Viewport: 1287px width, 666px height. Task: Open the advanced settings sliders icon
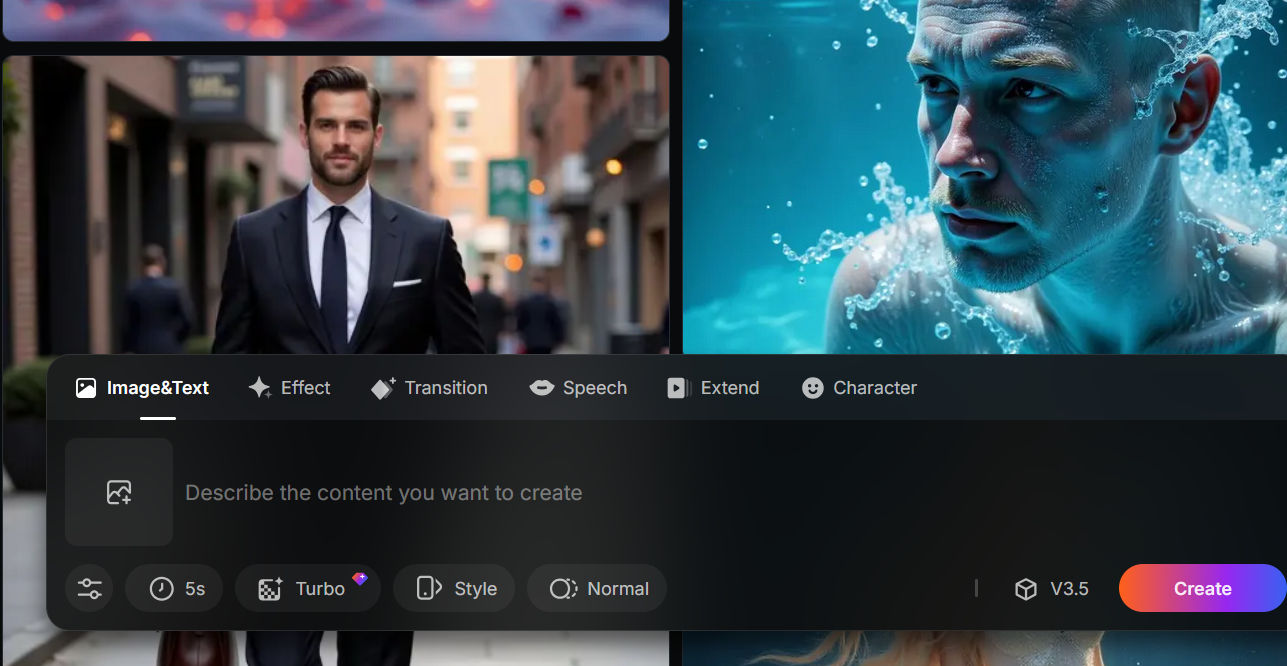pyautogui.click(x=89, y=588)
